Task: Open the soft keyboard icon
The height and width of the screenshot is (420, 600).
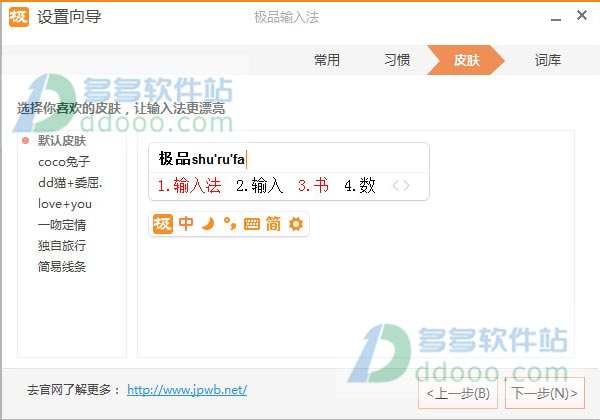Action: 251,224
